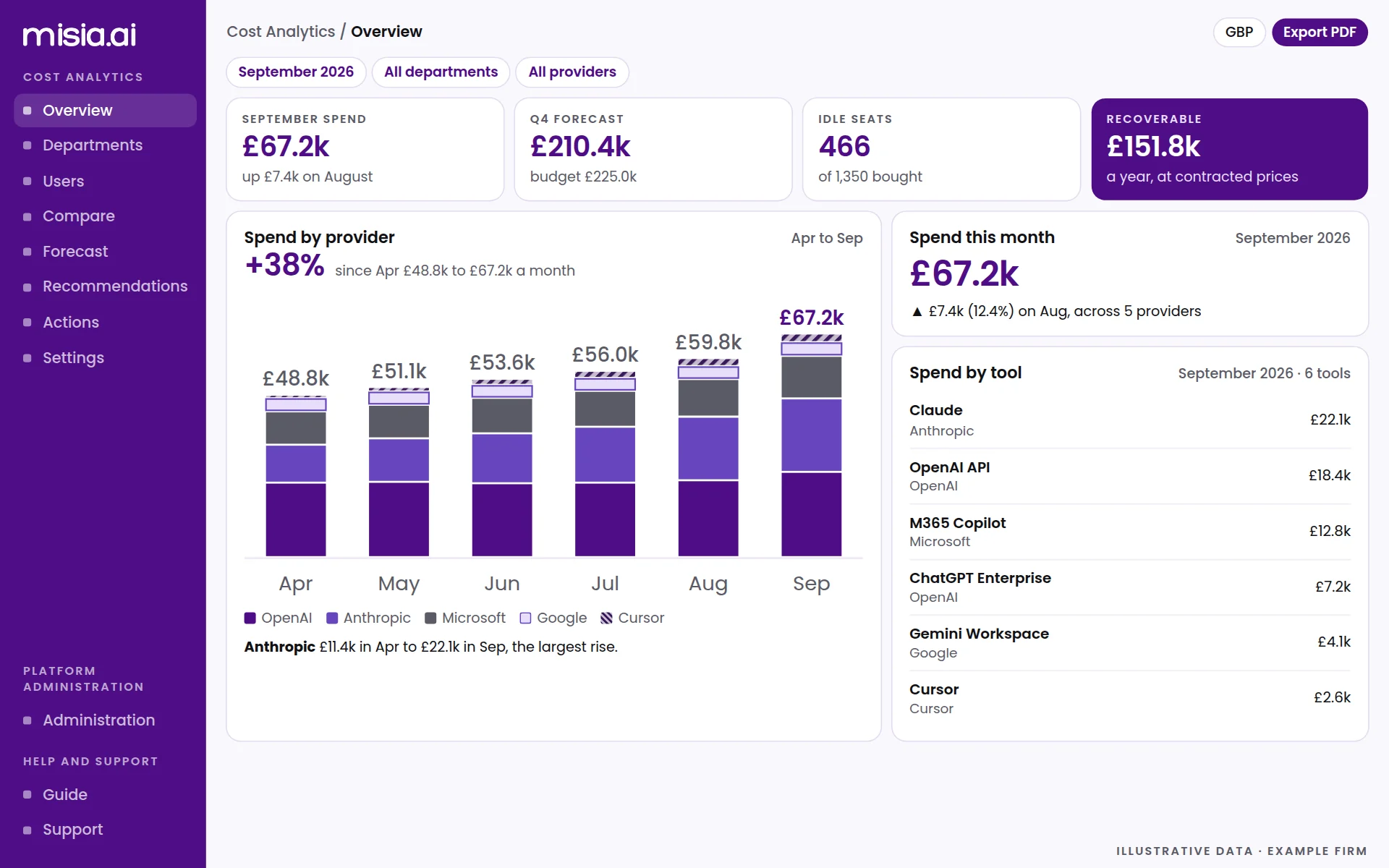
Task: Click the Cost Analytics breadcrumb
Action: click(281, 32)
